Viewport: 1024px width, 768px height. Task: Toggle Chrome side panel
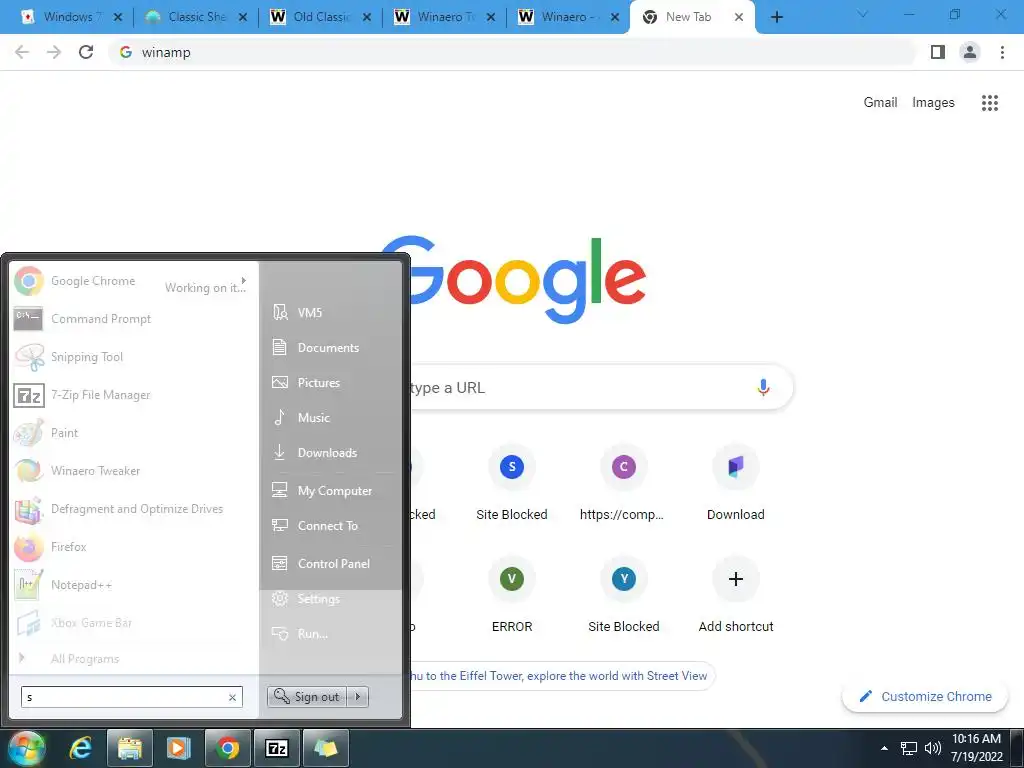(938, 52)
